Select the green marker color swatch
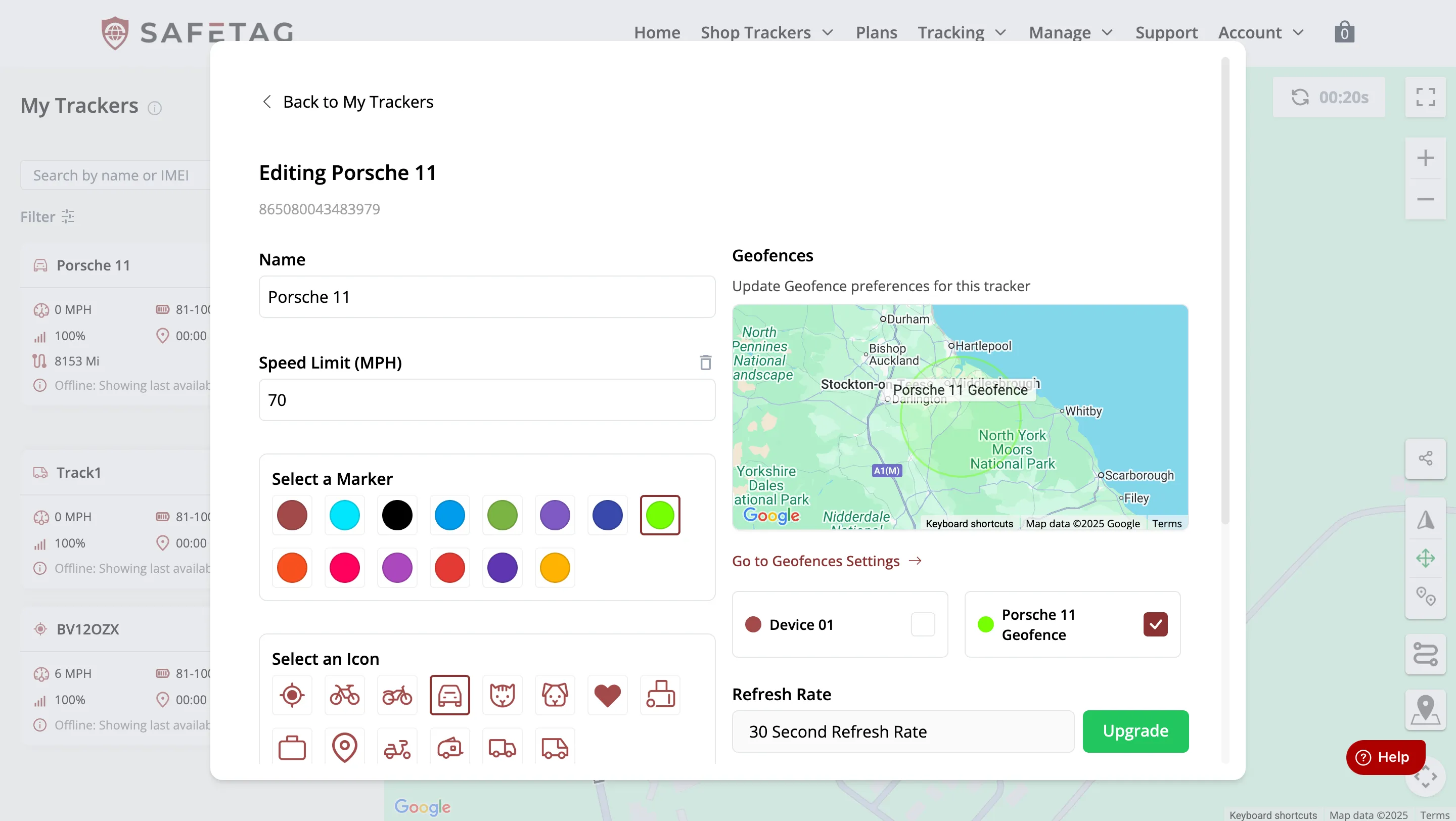The image size is (1456, 821). [x=502, y=515]
